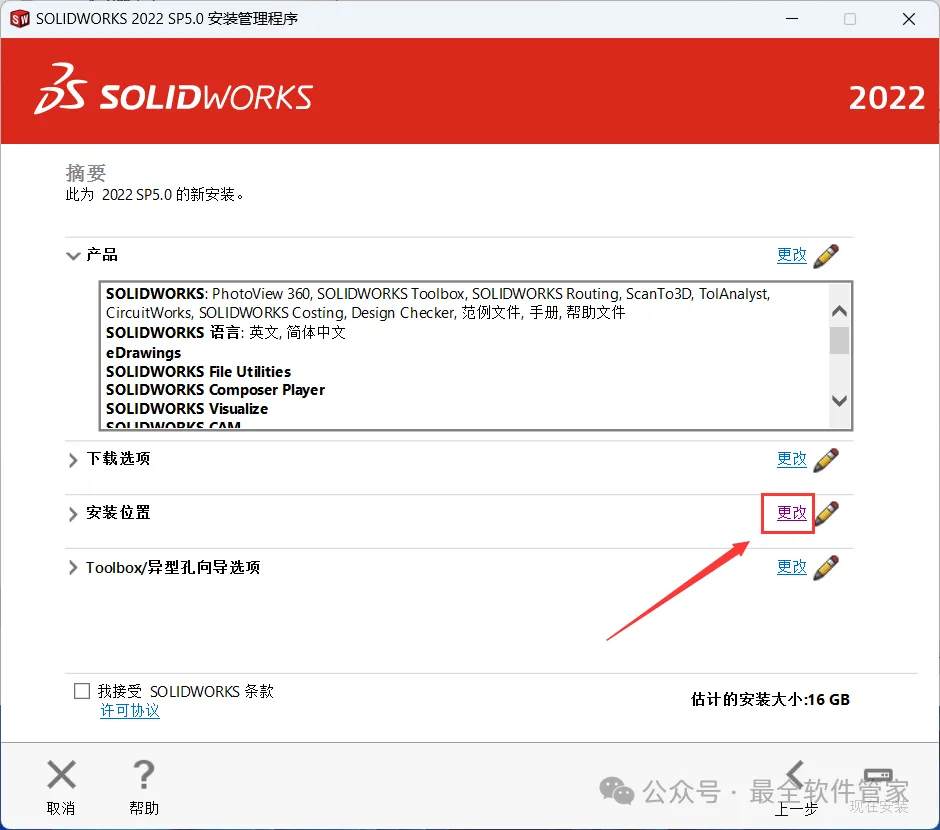Screen dimensions: 940x830
Task: Click the product list scroll up arrow
Action: 839,311
